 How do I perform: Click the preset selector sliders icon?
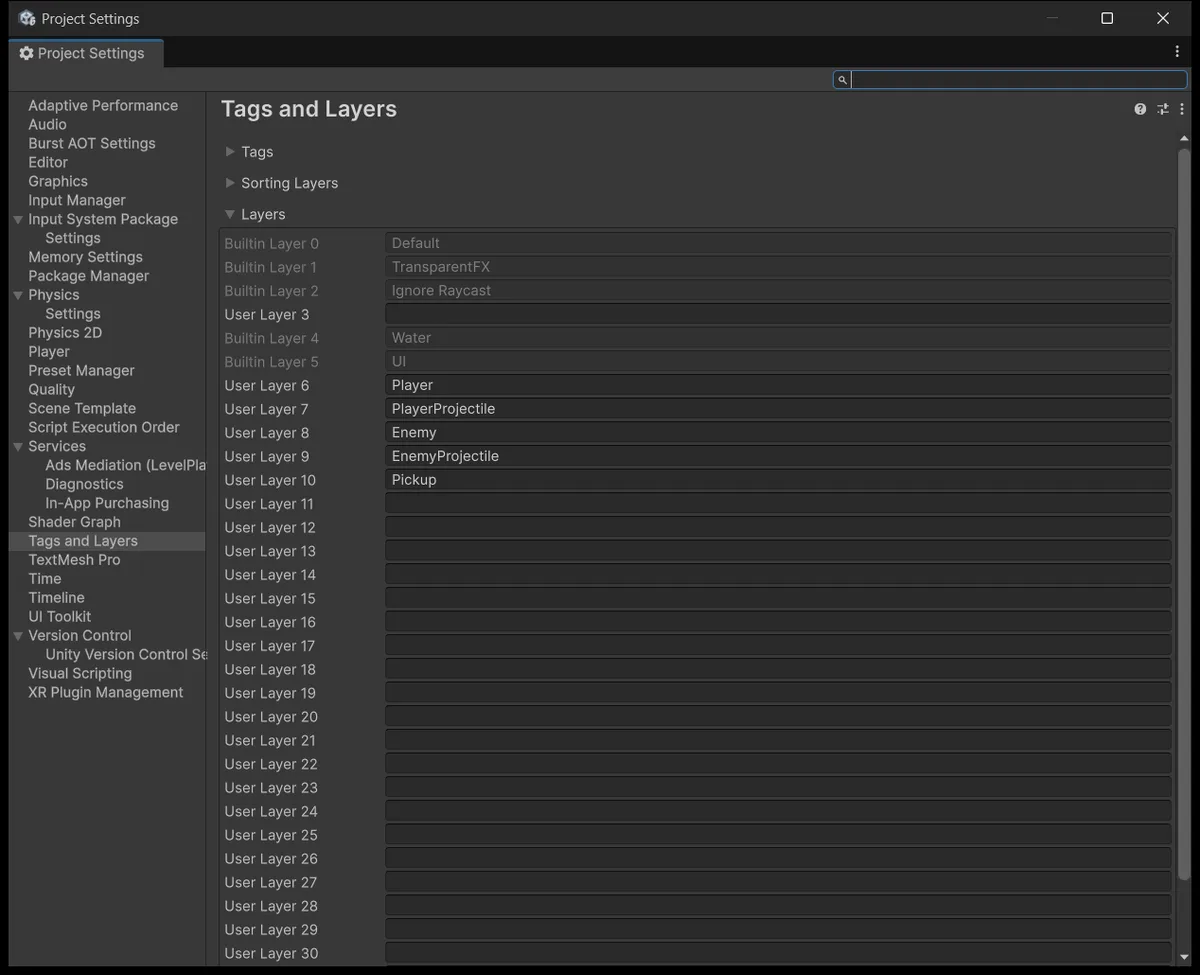pos(1163,109)
